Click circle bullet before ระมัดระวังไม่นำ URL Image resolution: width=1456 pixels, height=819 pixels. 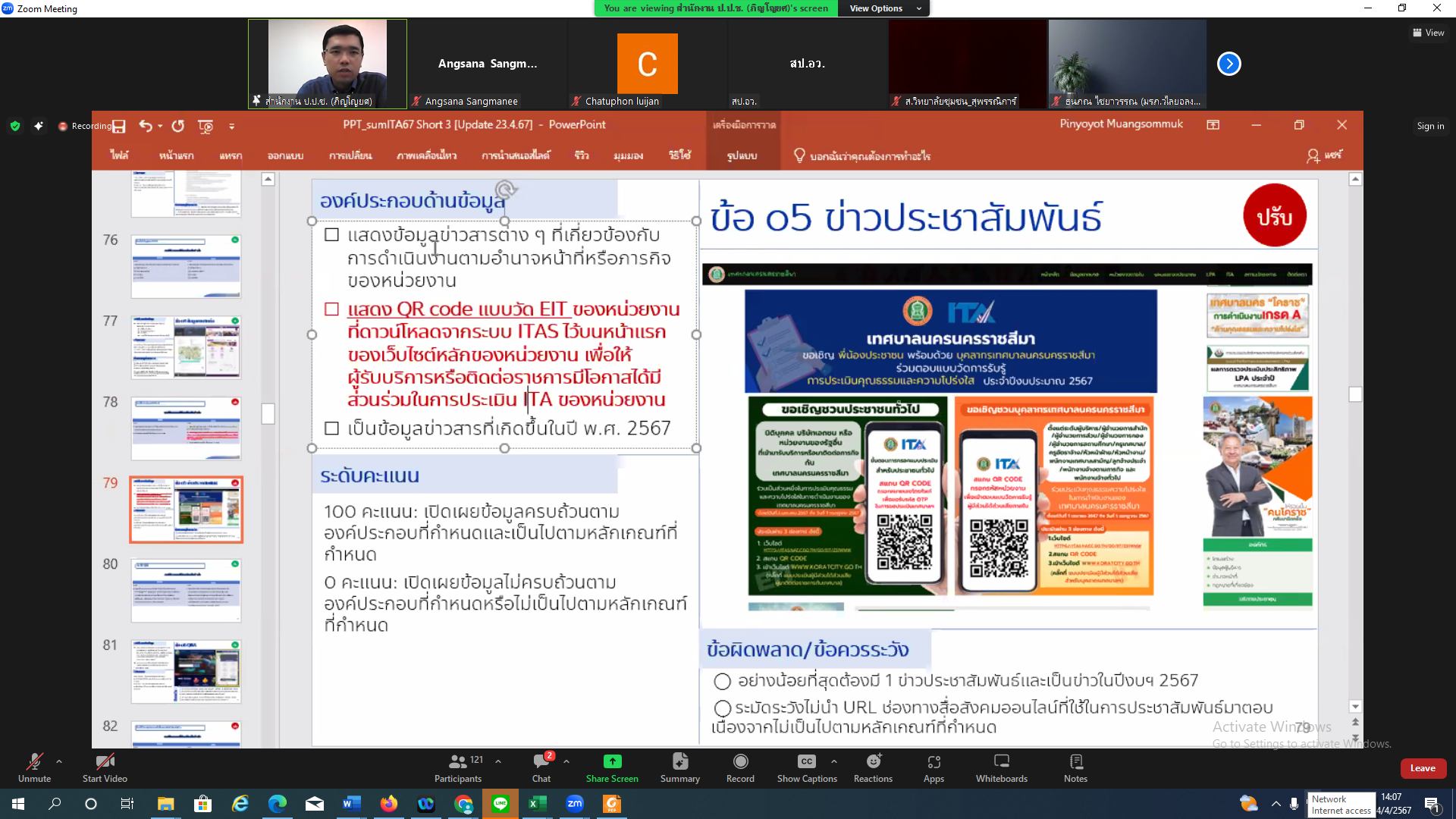[722, 708]
